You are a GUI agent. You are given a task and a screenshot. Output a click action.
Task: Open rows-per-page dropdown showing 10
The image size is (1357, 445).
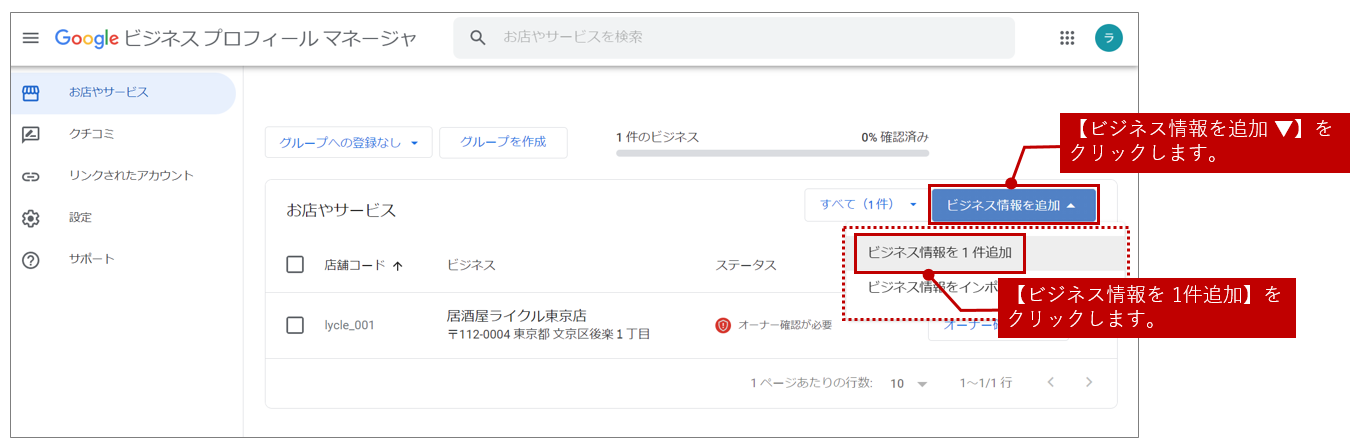pyautogui.click(x=909, y=383)
